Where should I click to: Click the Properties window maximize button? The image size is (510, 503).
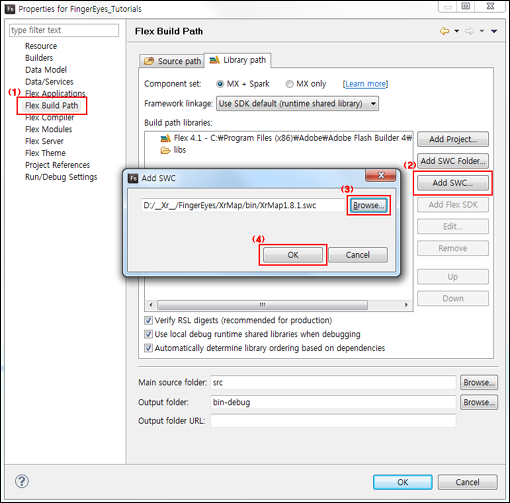[466, 6]
